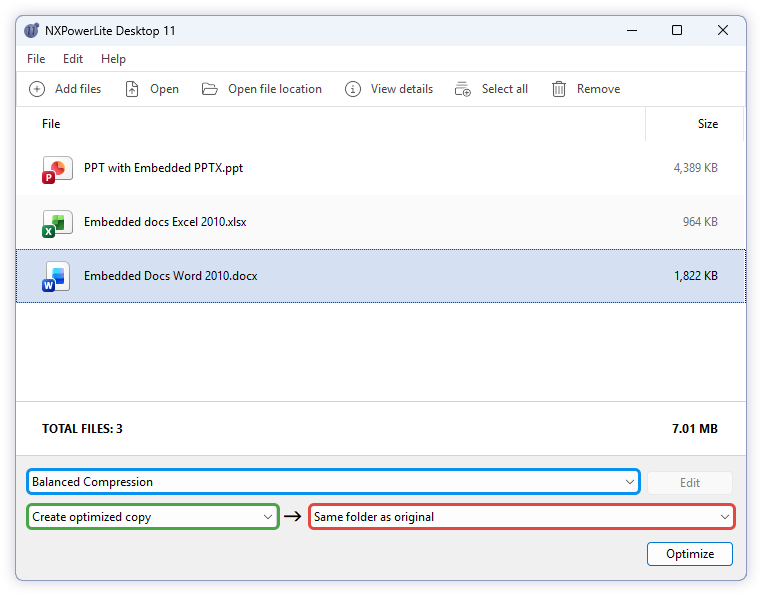This screenshot has height=596, width=762.
Task: Click the Excel icon for Embedded docs Excel 2010.xlsx
Action: [x=57, y=223]
